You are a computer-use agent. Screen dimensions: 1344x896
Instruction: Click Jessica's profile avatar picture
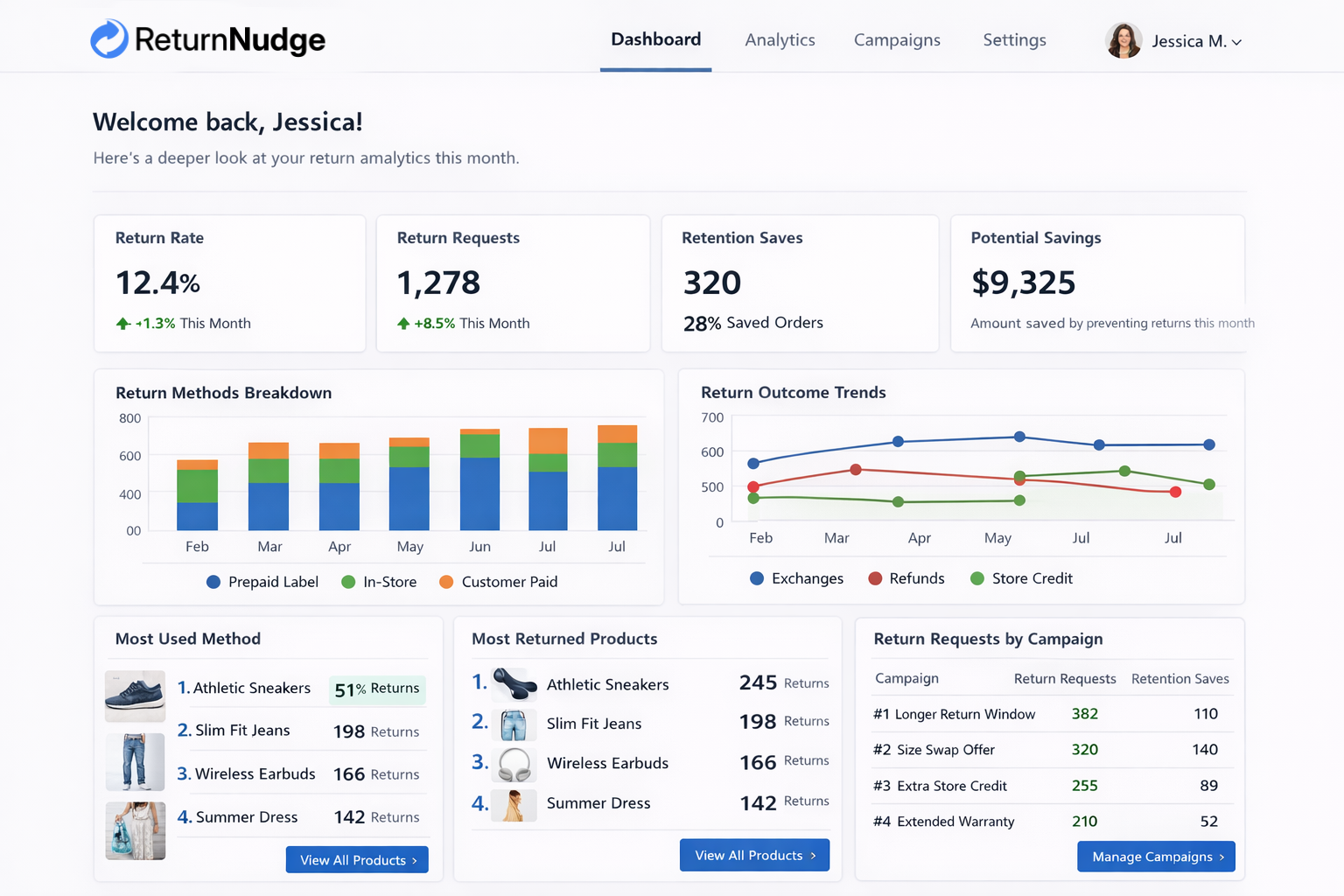(x=1123, y=40)
